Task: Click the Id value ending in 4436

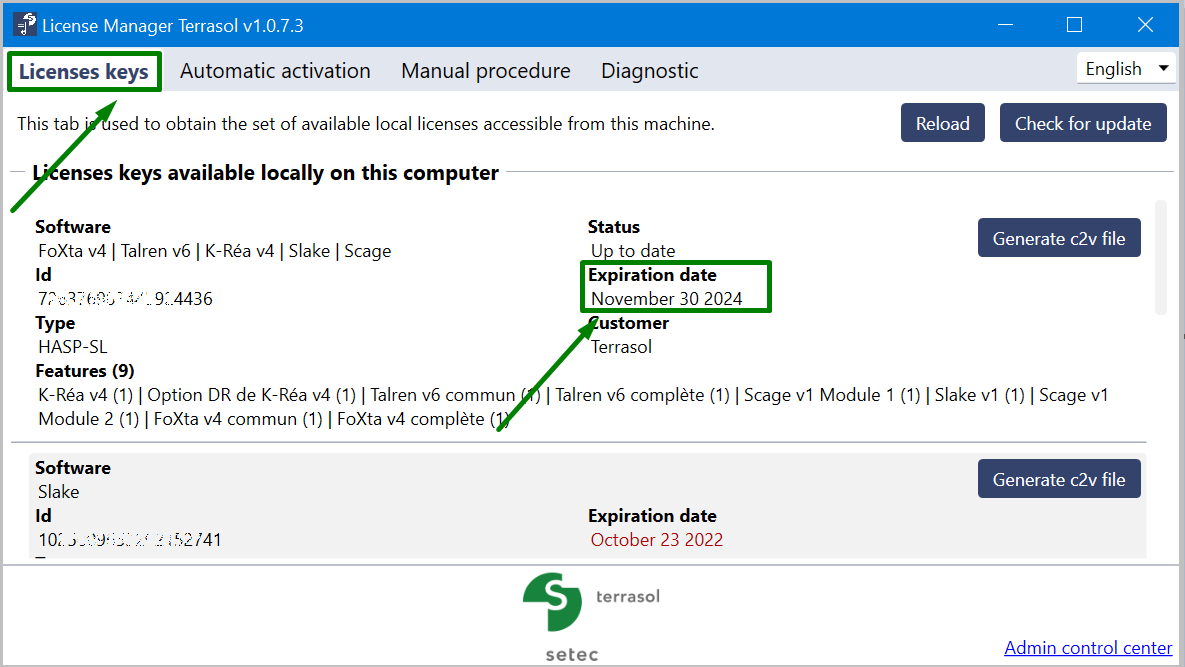Action: coord(125,299)
